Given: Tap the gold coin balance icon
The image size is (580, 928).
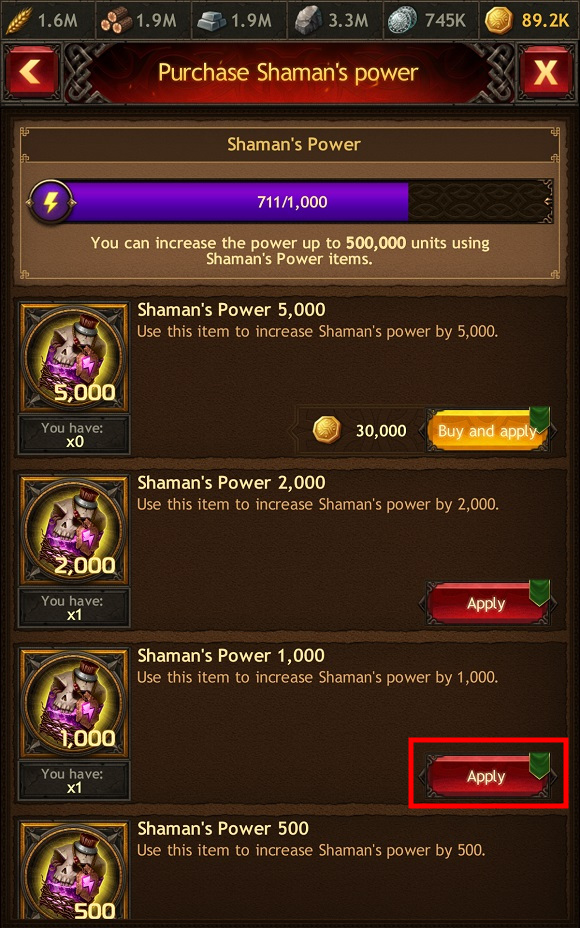Looking at the screenshot, I should pos(499,21).
